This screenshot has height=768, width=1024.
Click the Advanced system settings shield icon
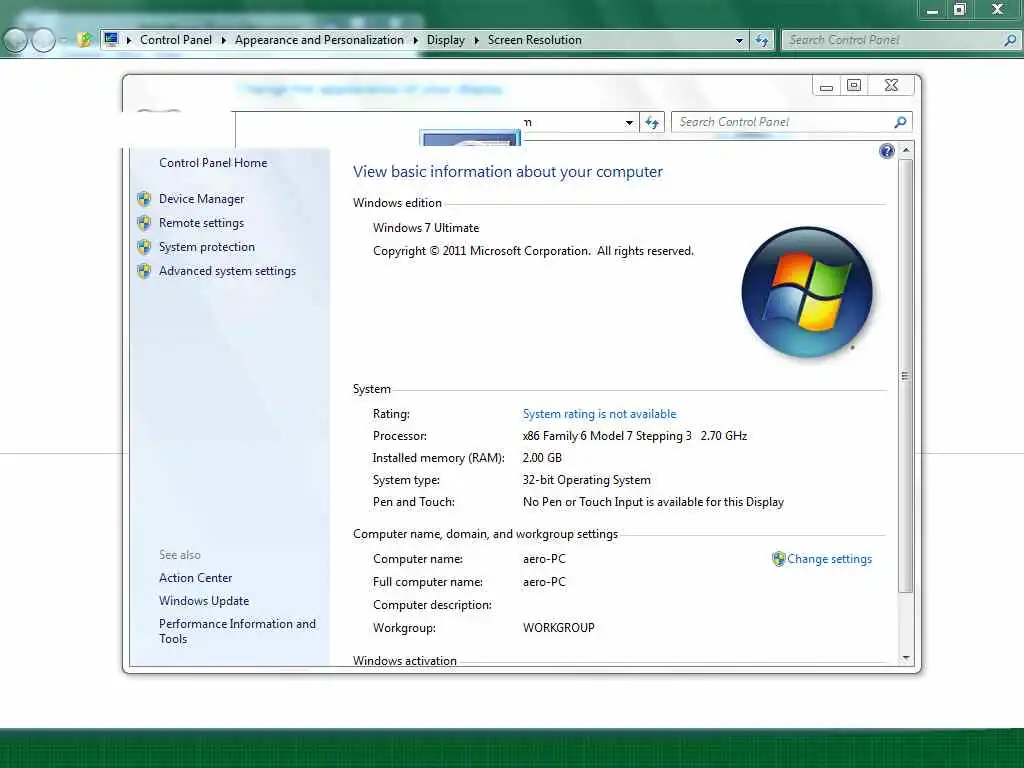[144, 271]
